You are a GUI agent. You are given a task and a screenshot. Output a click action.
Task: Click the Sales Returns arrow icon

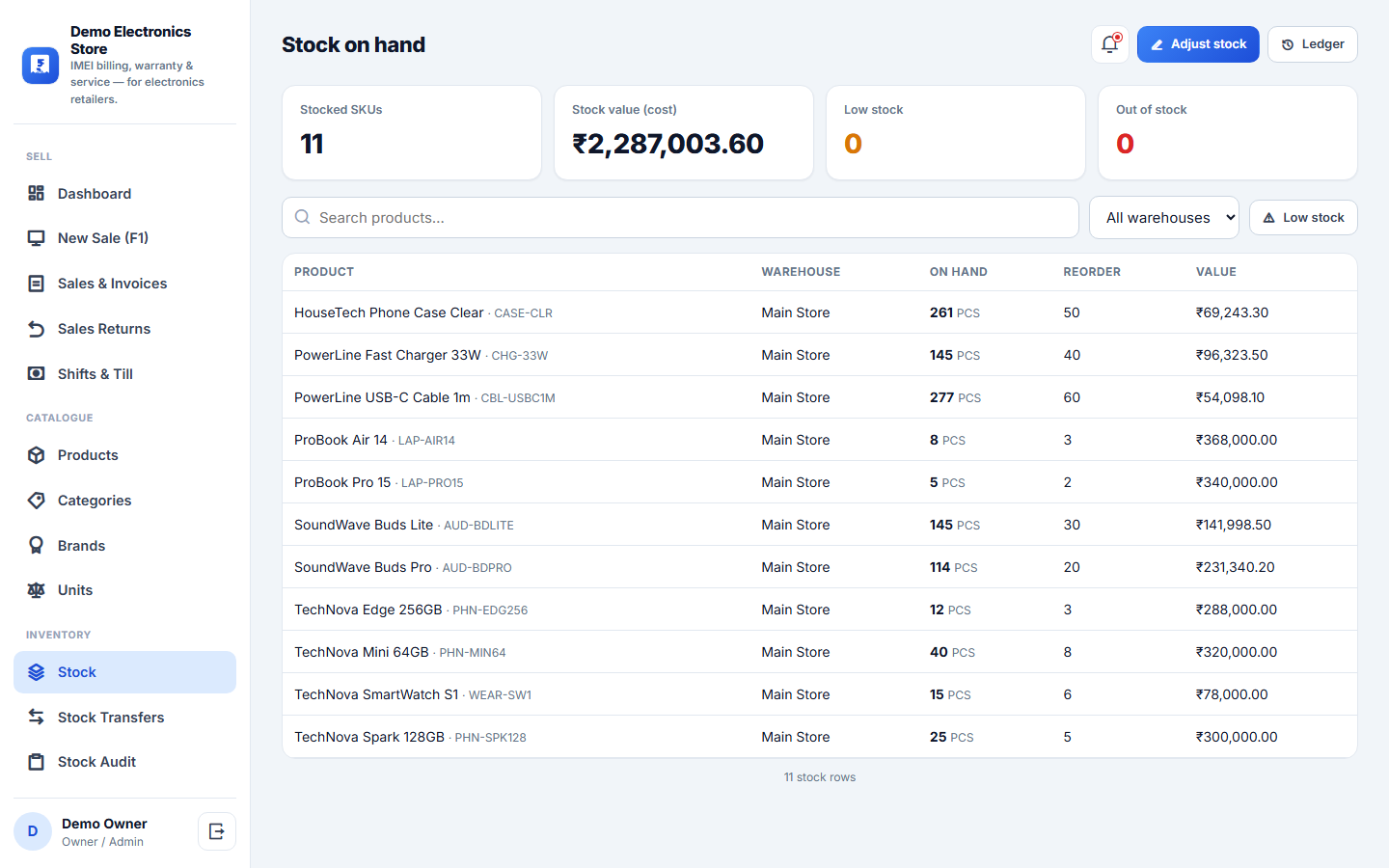37,329
